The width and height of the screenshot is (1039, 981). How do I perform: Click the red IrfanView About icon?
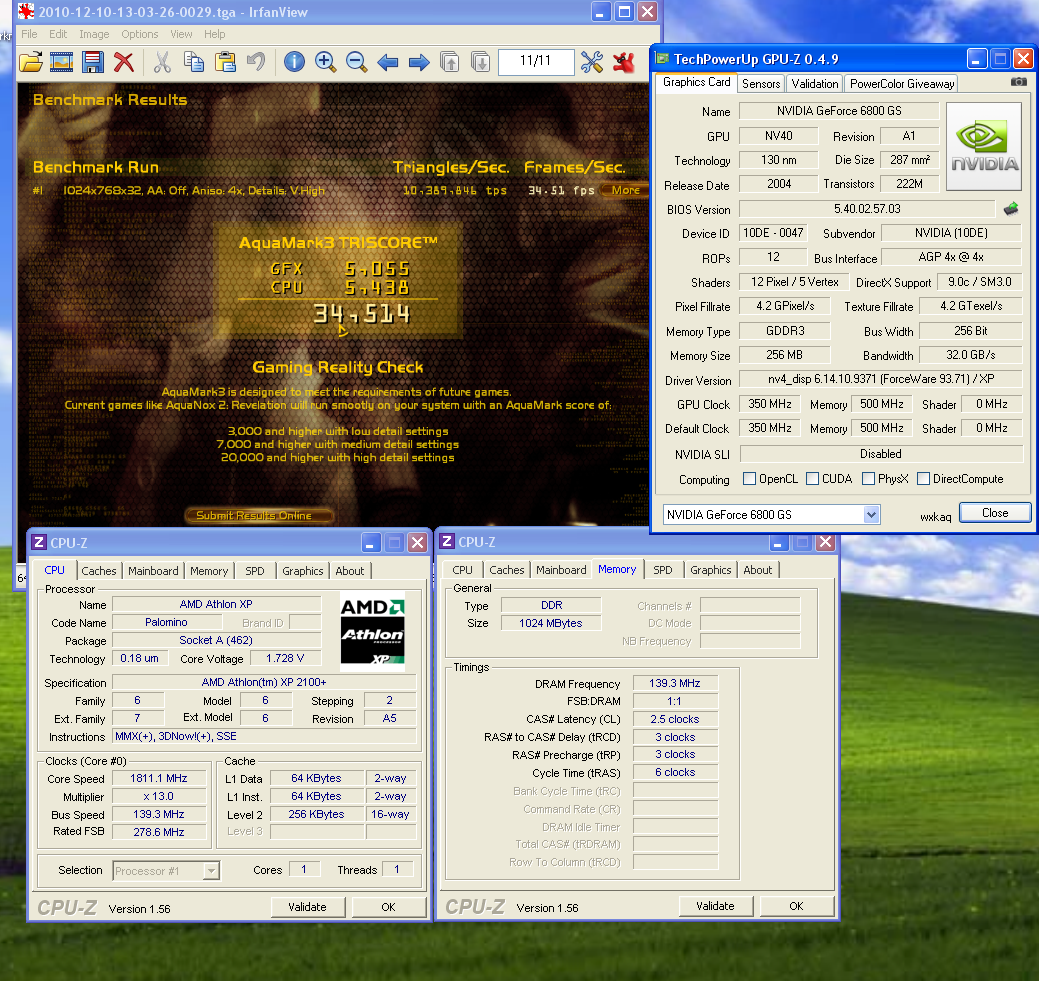(624, 62)
